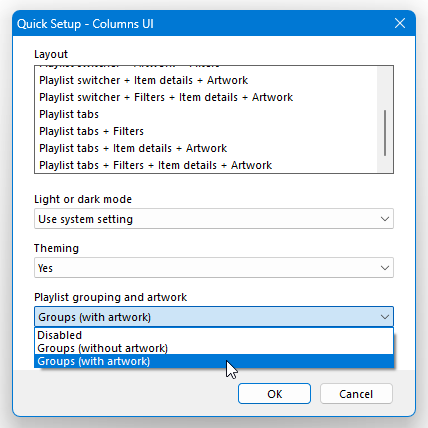428x428 pixels.
Task: Select 'Groups (without artwork)' option
Action: point(214,348)
